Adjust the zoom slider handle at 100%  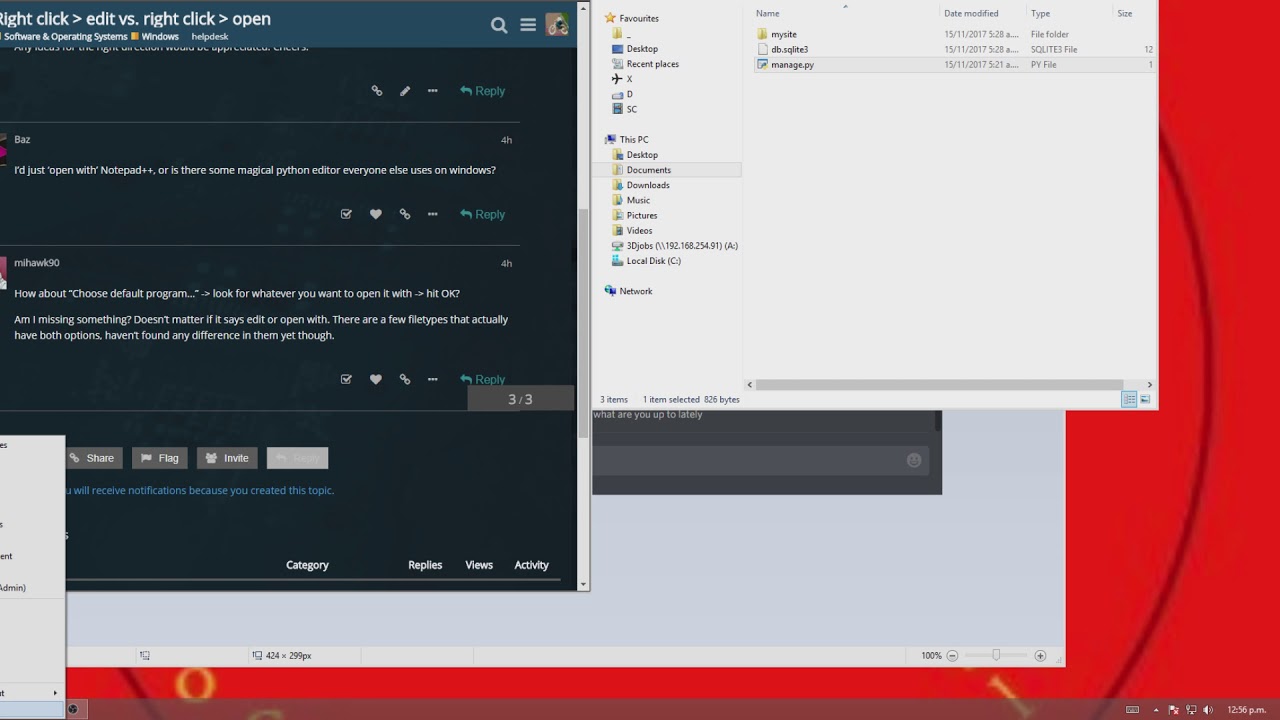tap(996, 656)
